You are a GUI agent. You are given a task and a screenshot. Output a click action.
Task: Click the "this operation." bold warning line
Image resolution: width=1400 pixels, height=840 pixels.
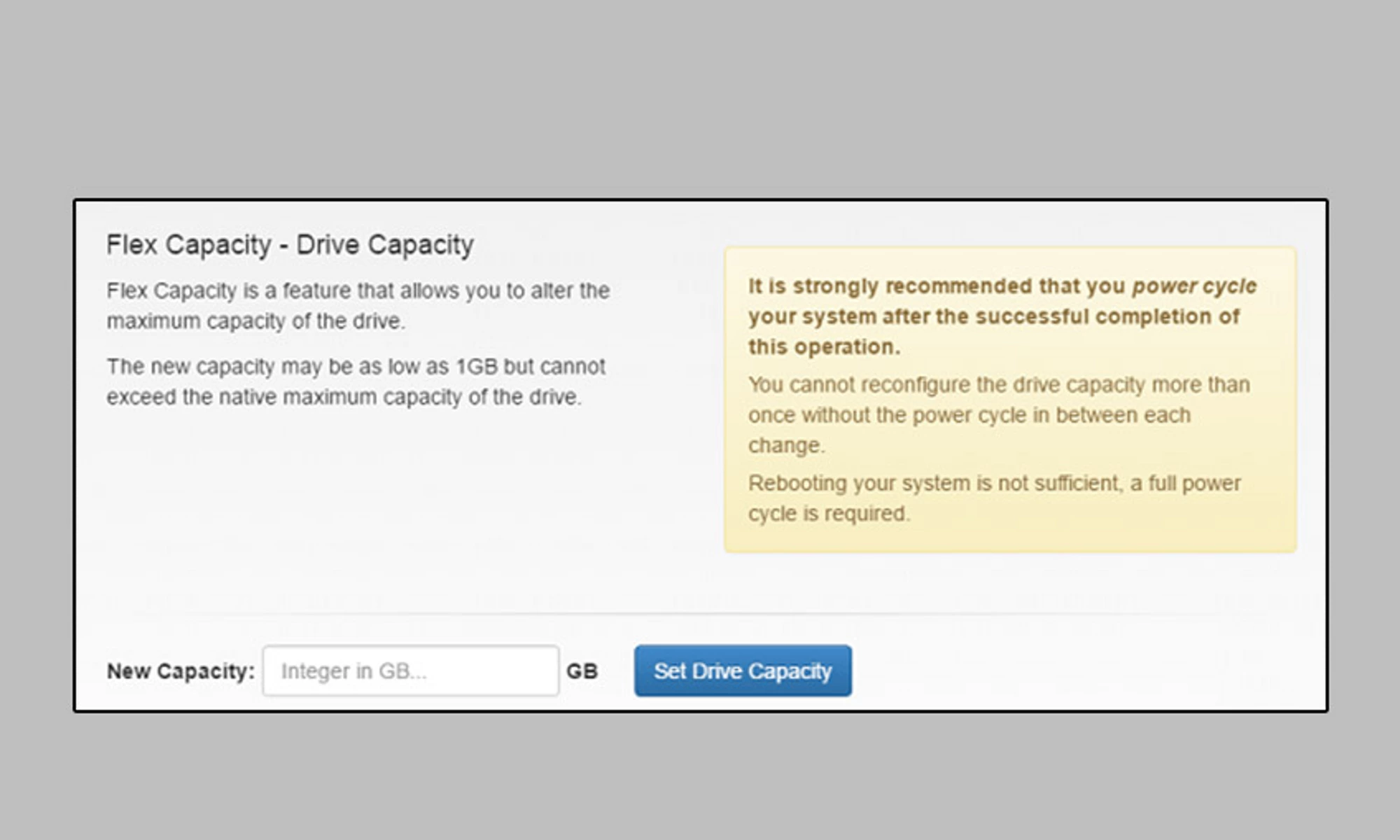(824, 347)
